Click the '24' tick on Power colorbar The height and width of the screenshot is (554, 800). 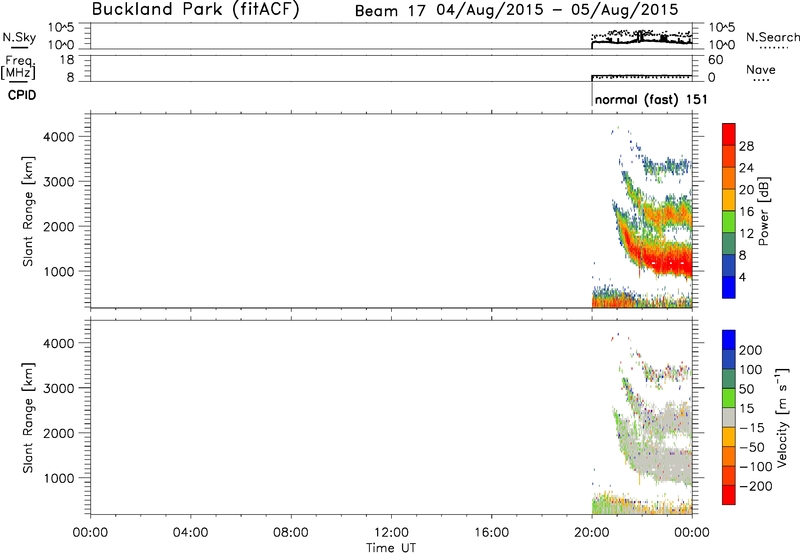click(x=746, y=168)
